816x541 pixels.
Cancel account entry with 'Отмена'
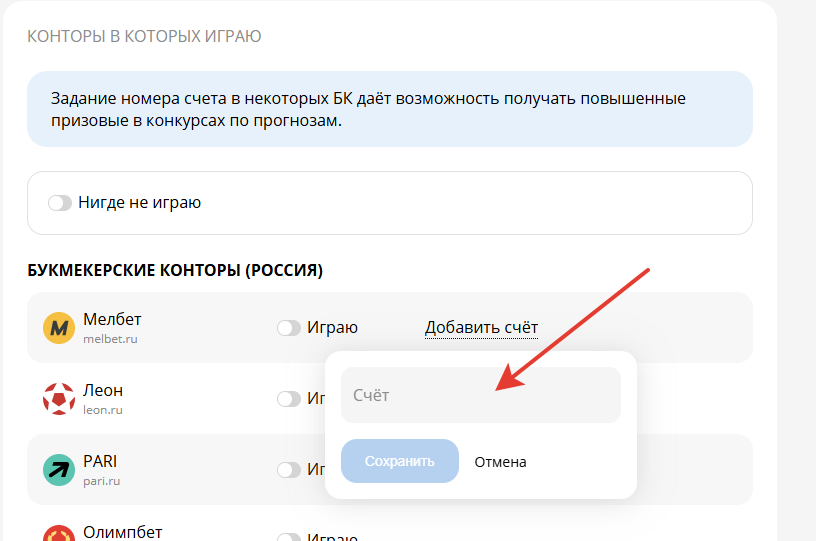click(x=500, y=462)
